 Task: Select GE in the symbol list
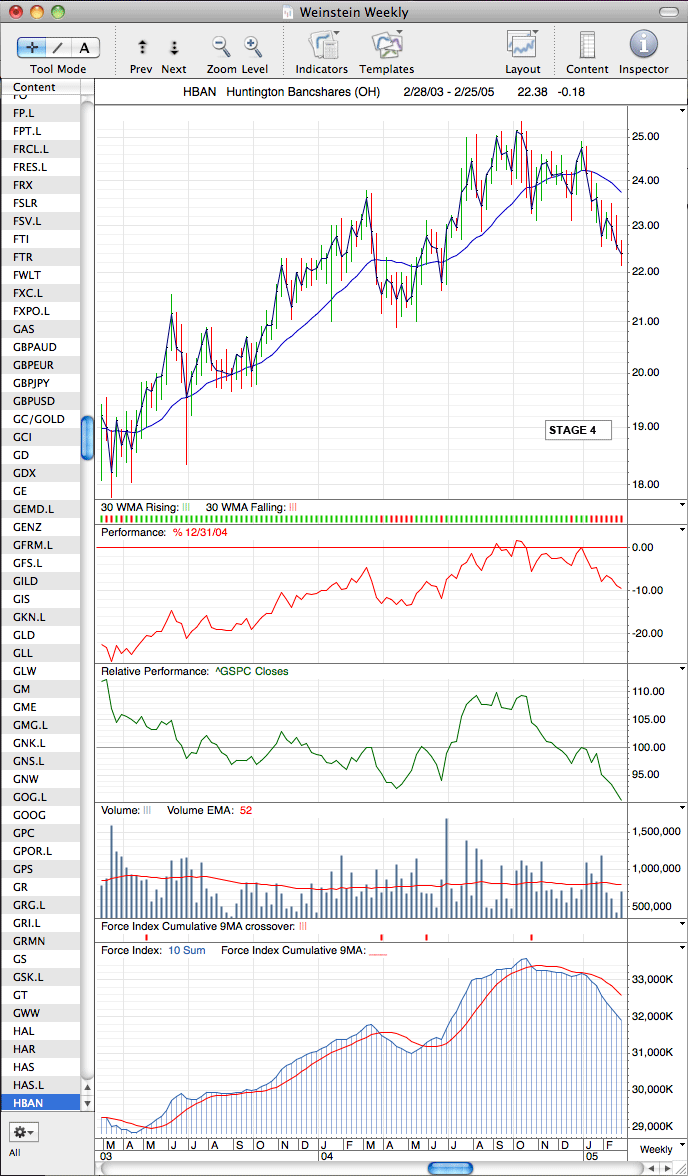point(41,490)
